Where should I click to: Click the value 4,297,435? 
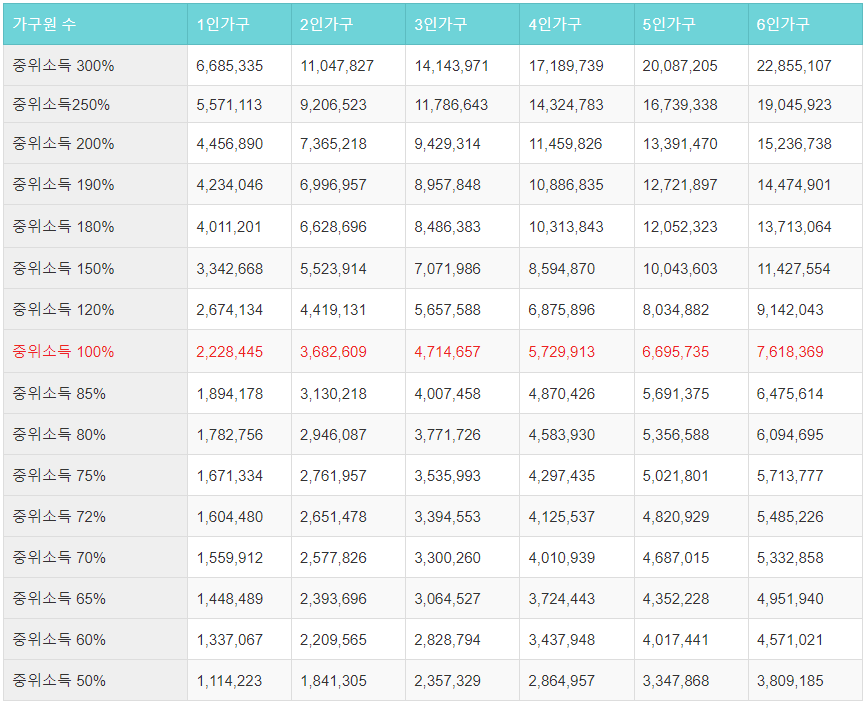point(562,475)
